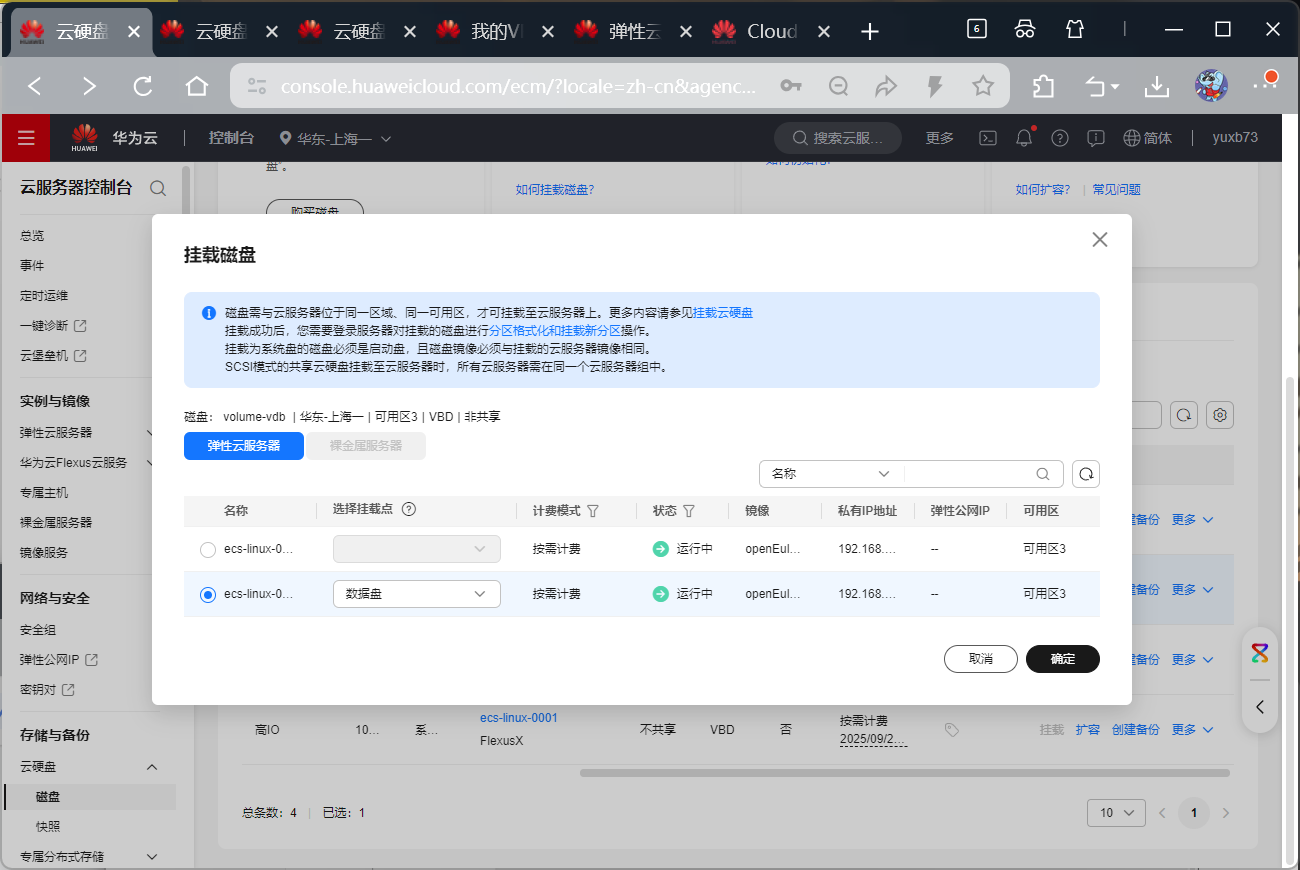
Task: Open the yuxb73 account menu
Action: click(x=1235, y=138)
